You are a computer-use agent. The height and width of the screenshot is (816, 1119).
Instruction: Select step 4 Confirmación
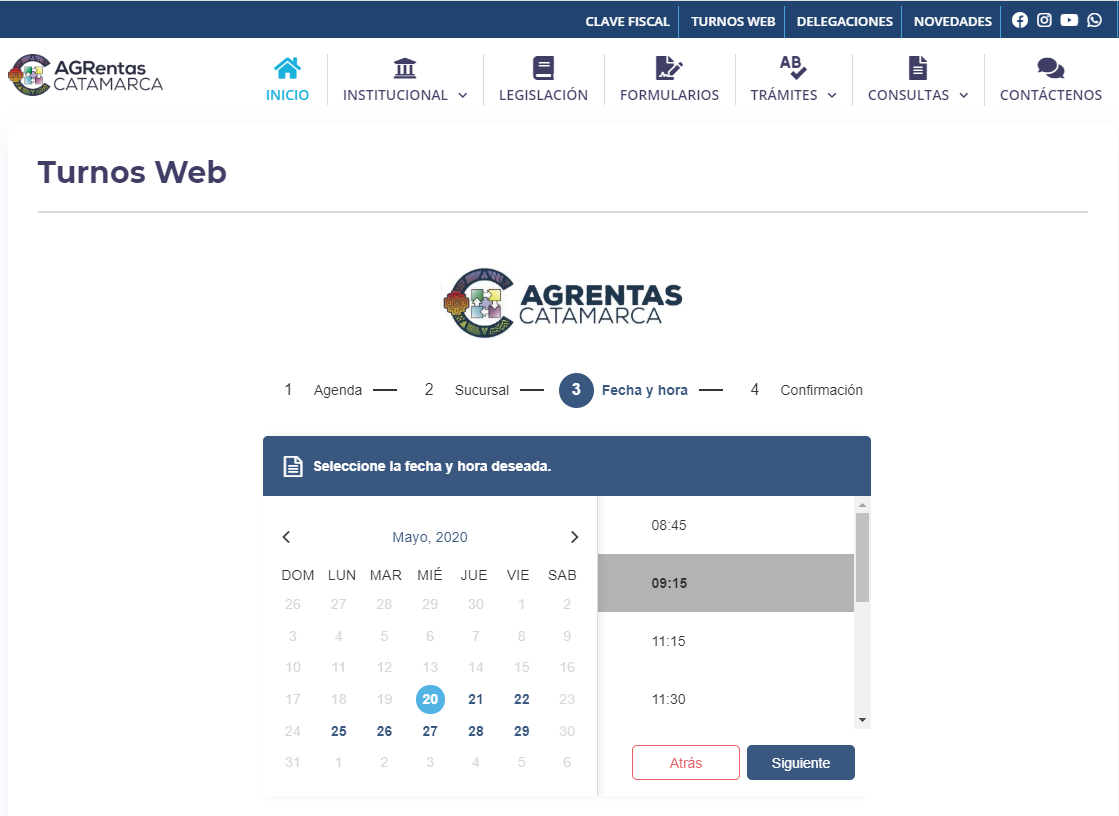click(x=806, y=390)
